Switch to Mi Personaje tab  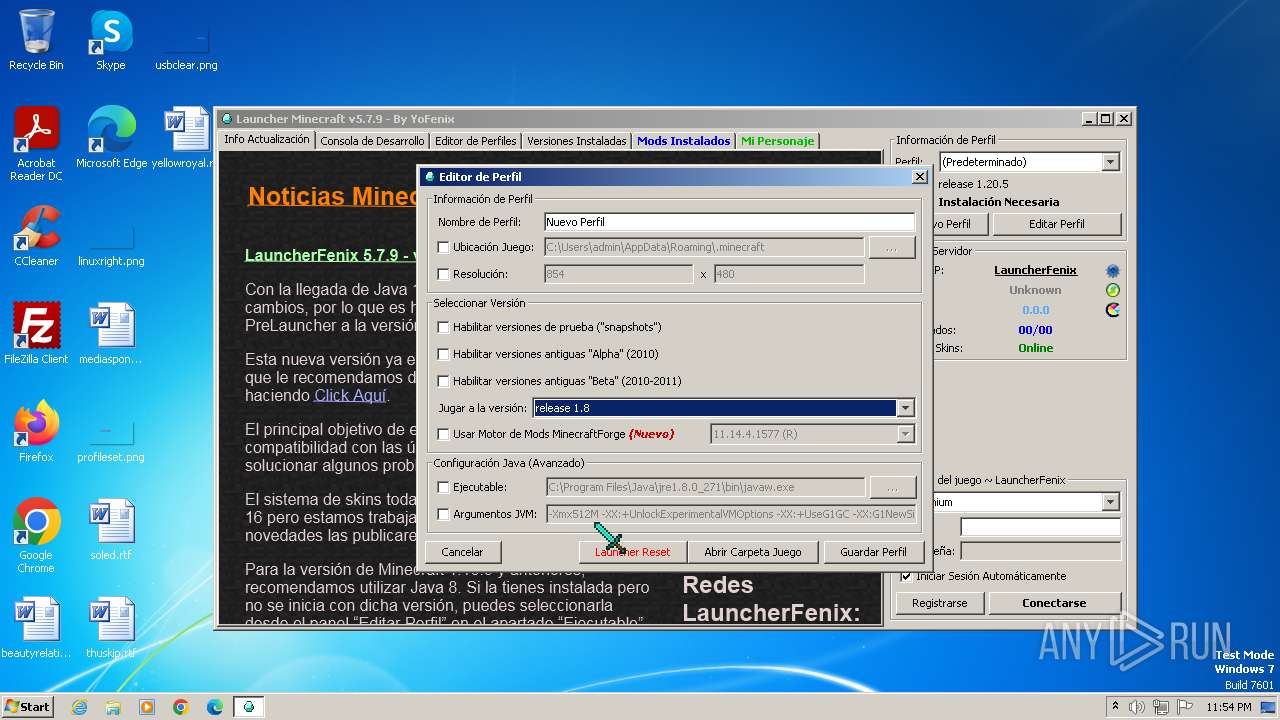(777, 141)
